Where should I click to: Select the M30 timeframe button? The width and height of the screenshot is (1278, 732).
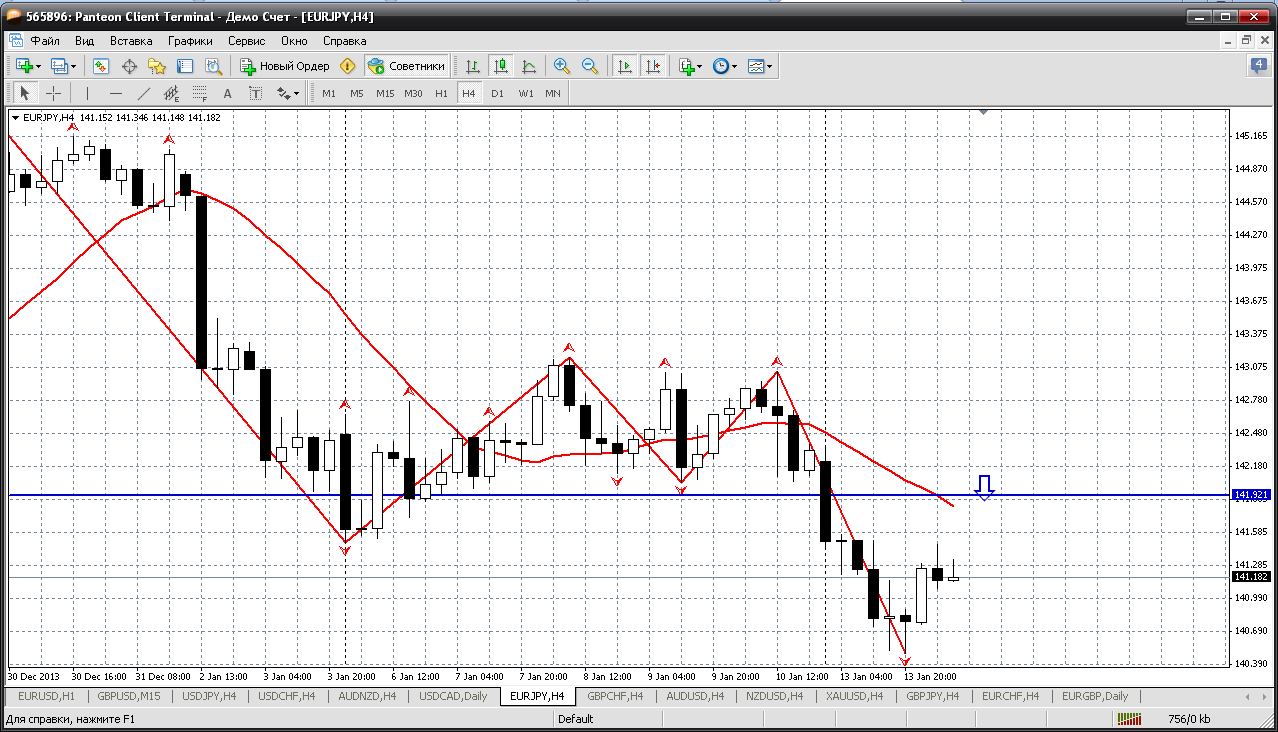tap(413, 93)
